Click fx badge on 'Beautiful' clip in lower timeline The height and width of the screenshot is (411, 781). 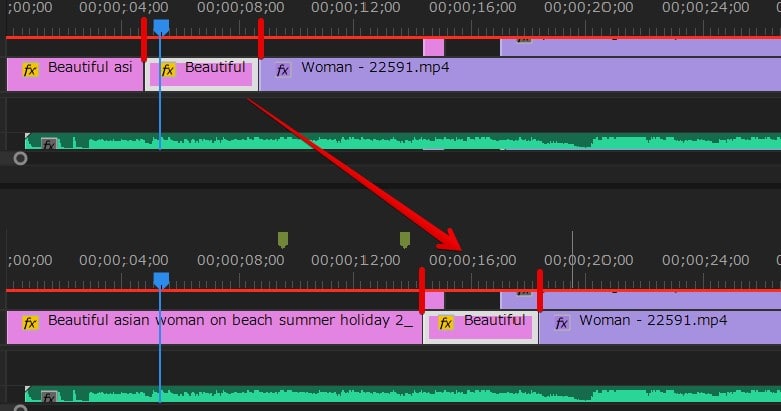(446, 323)
